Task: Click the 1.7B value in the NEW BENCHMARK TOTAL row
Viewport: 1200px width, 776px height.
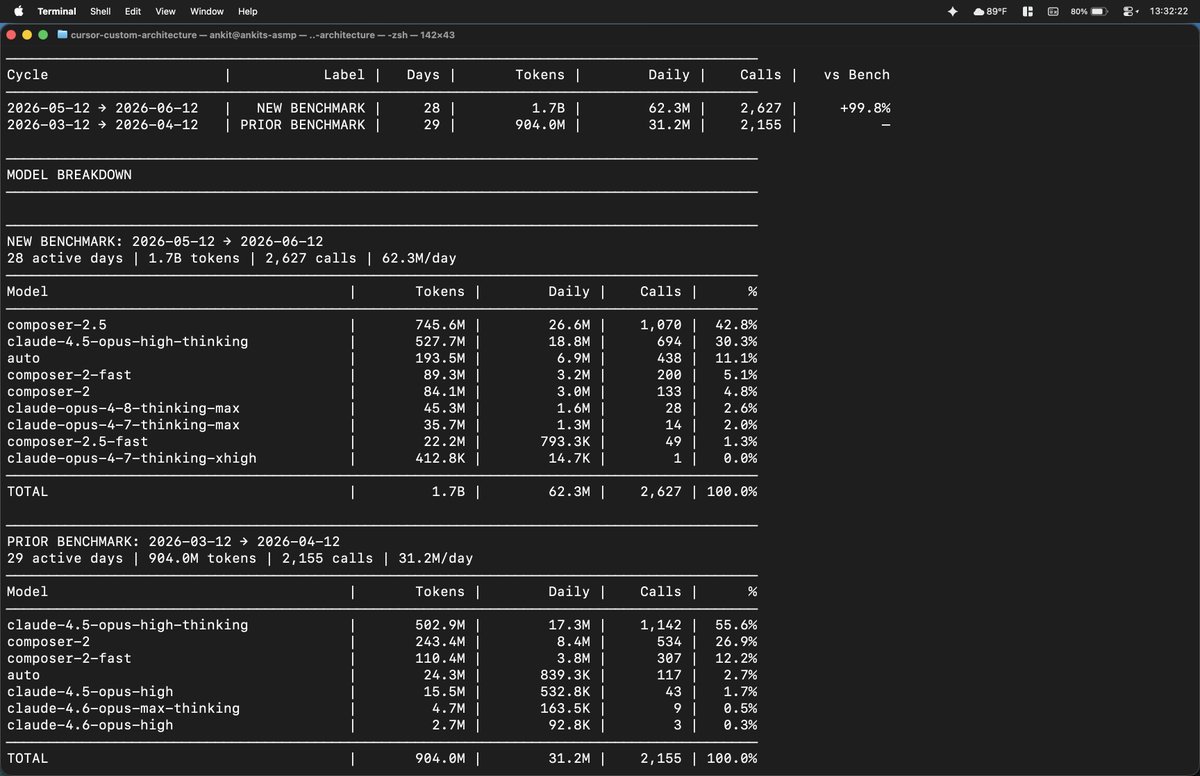Action: [449, 492]
